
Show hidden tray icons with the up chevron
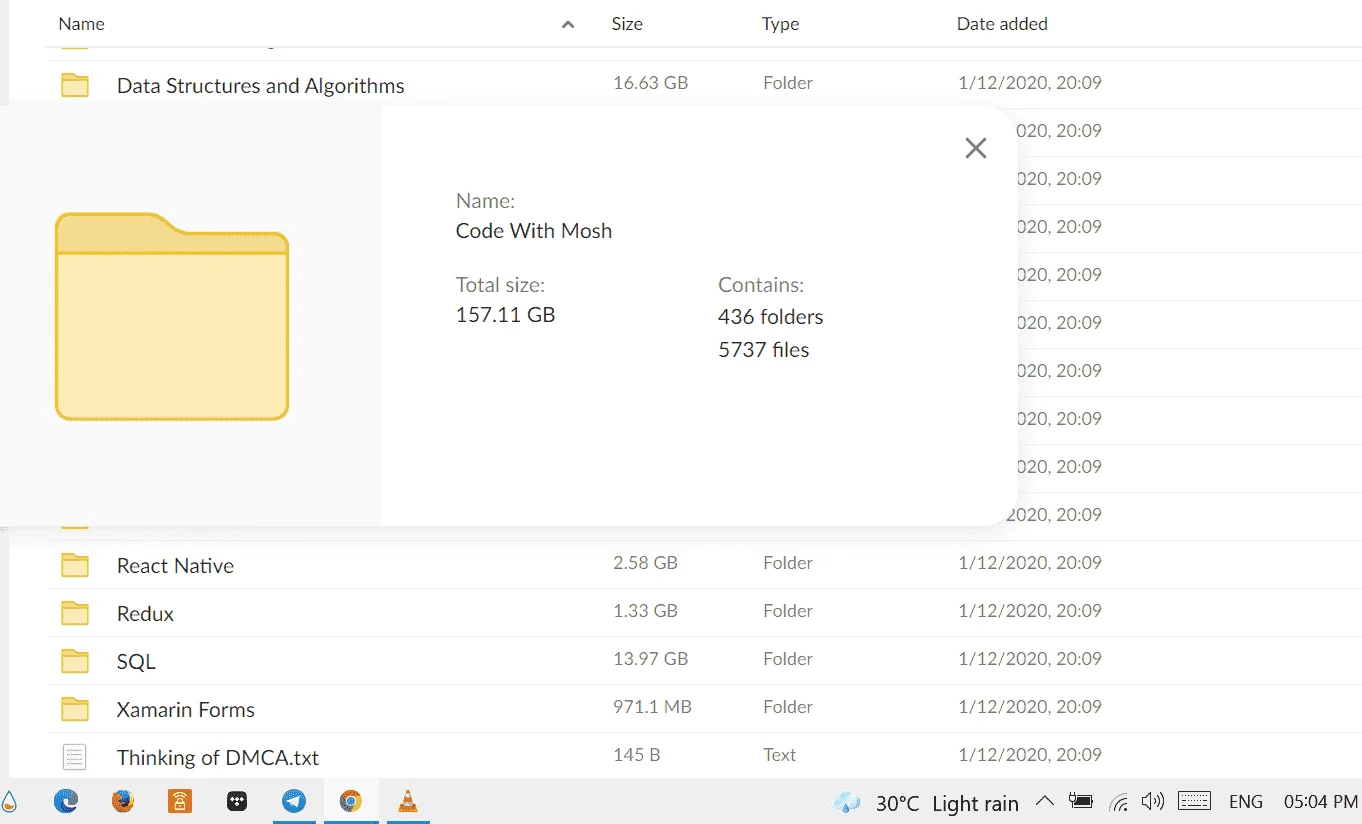click(x=1045, y=802)
